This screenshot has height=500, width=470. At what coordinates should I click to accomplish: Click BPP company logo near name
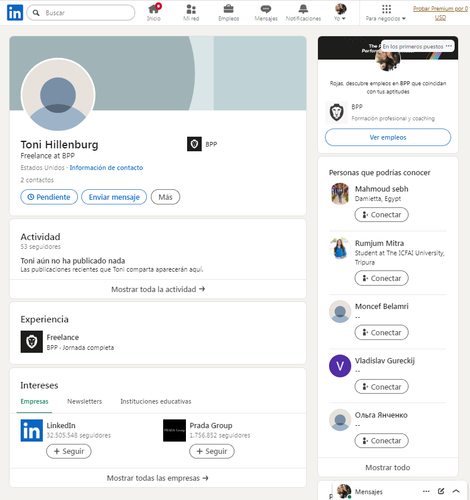click(194, 144)
